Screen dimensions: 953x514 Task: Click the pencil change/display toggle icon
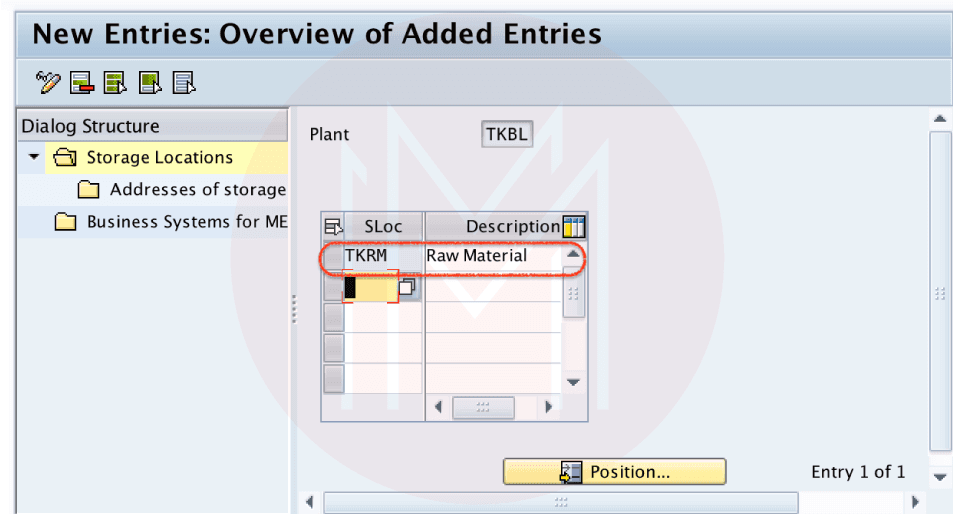click(47, 82)
